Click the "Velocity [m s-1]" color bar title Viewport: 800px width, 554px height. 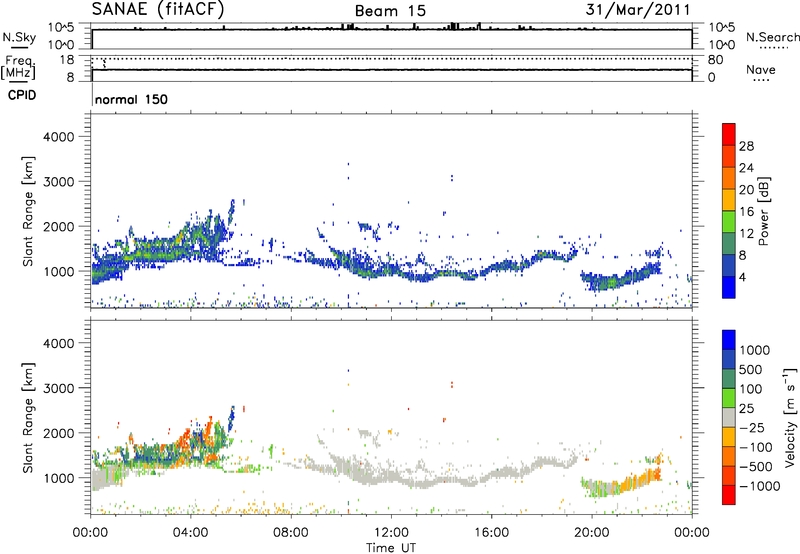(790, 417)
